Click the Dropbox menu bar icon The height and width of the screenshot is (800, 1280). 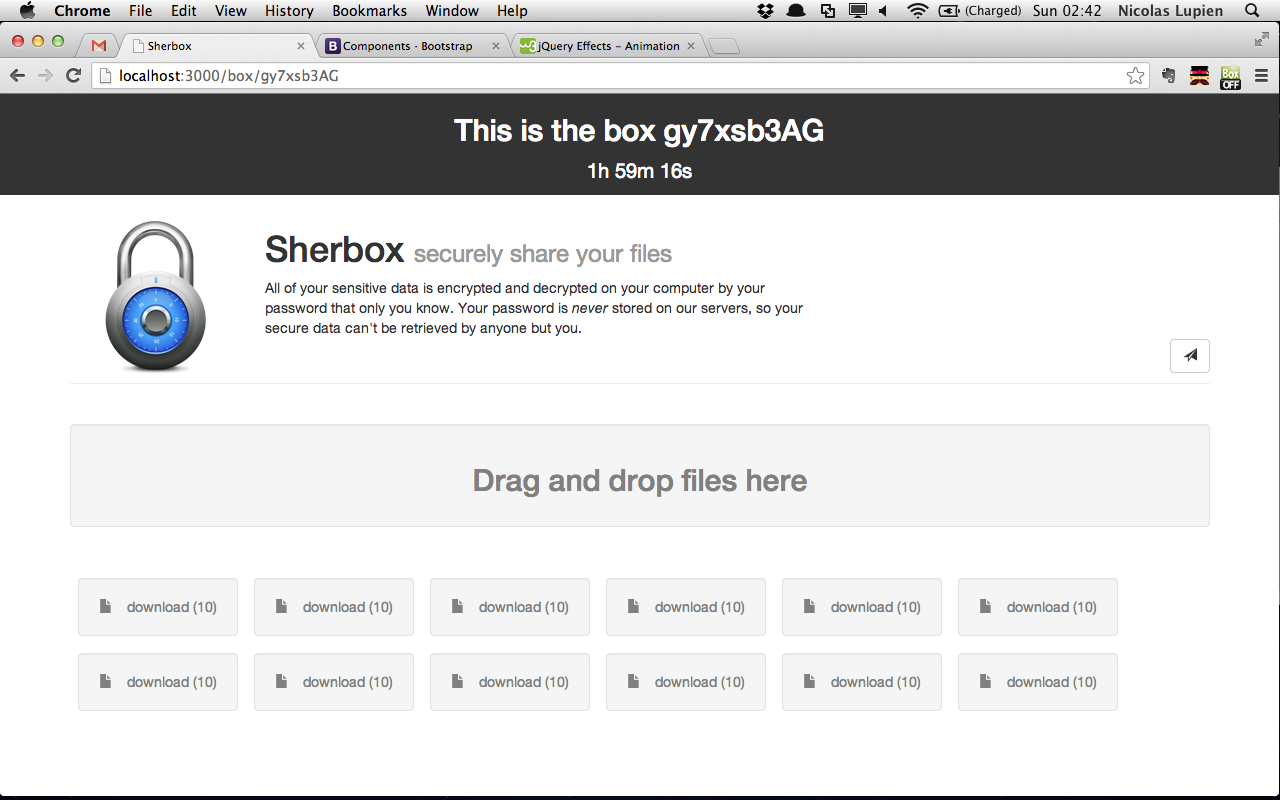(x=765, y=11)
